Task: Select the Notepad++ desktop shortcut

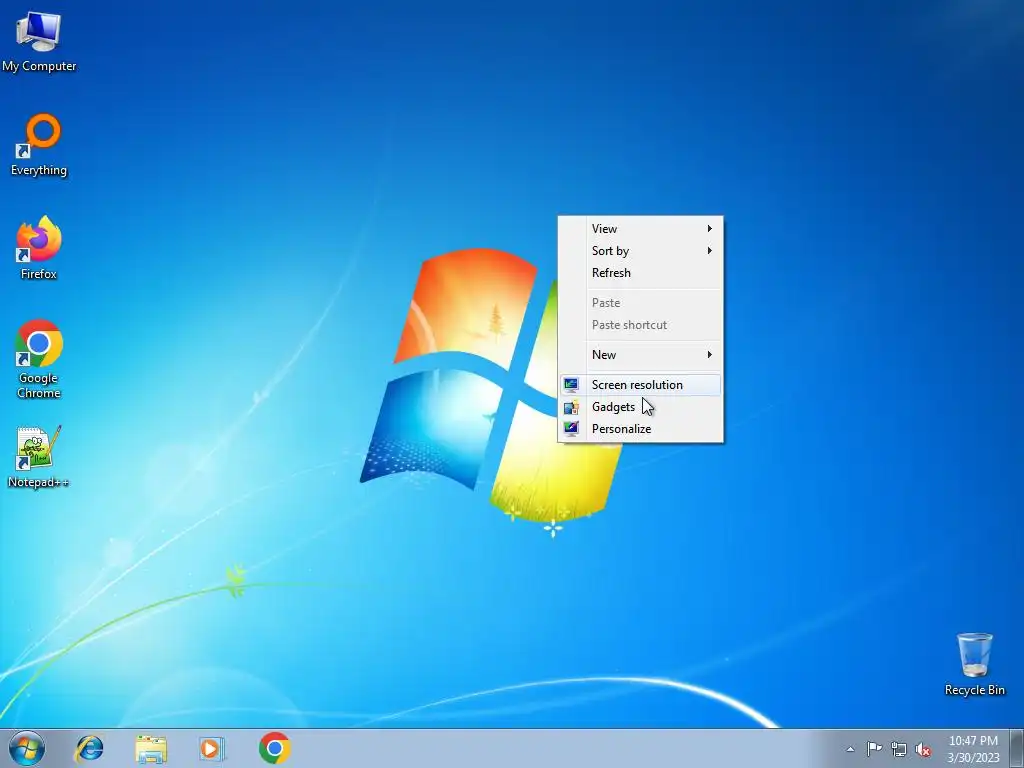Action: (x=39, y=456)
